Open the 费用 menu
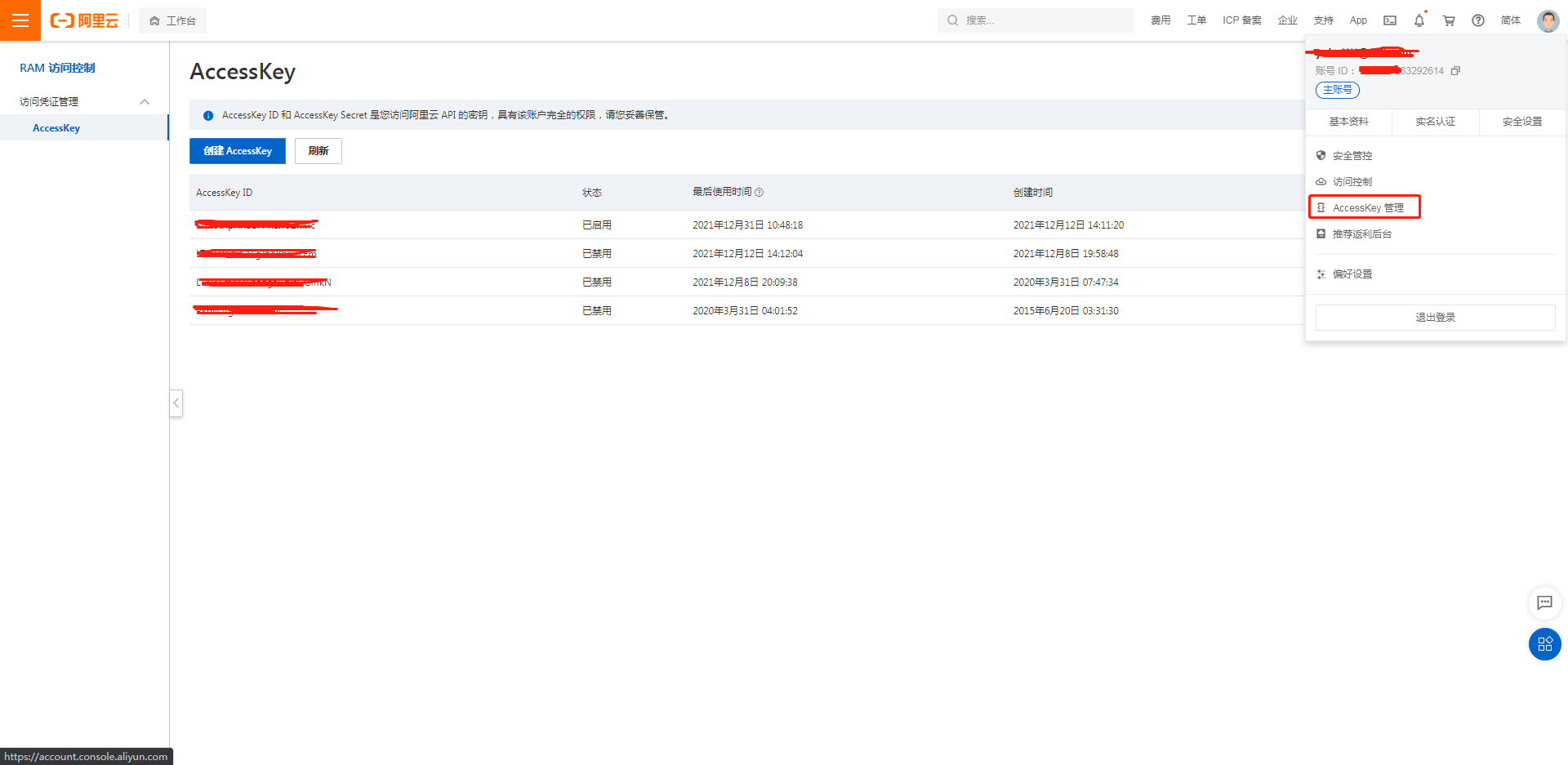The height and width of the screenshot is (765, 1568). (1160, 20)
